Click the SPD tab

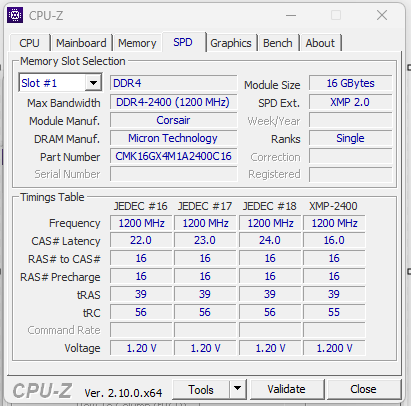[183, 42]
